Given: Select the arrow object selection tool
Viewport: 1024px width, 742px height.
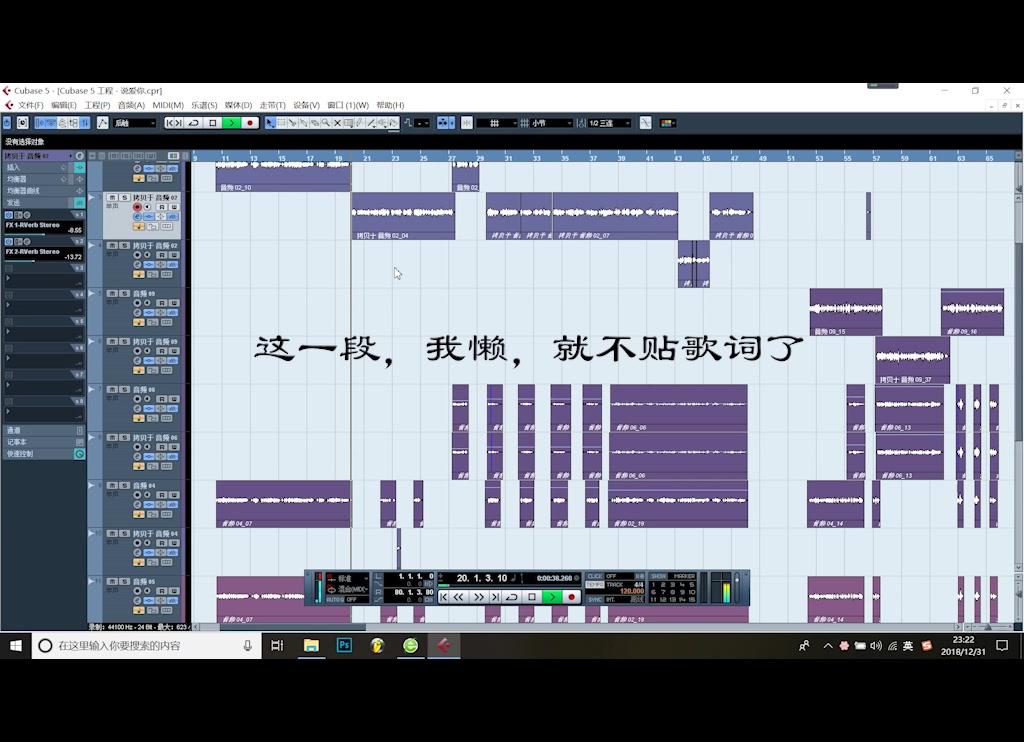Looking at the screenshot, I should [x=271, y=123].
